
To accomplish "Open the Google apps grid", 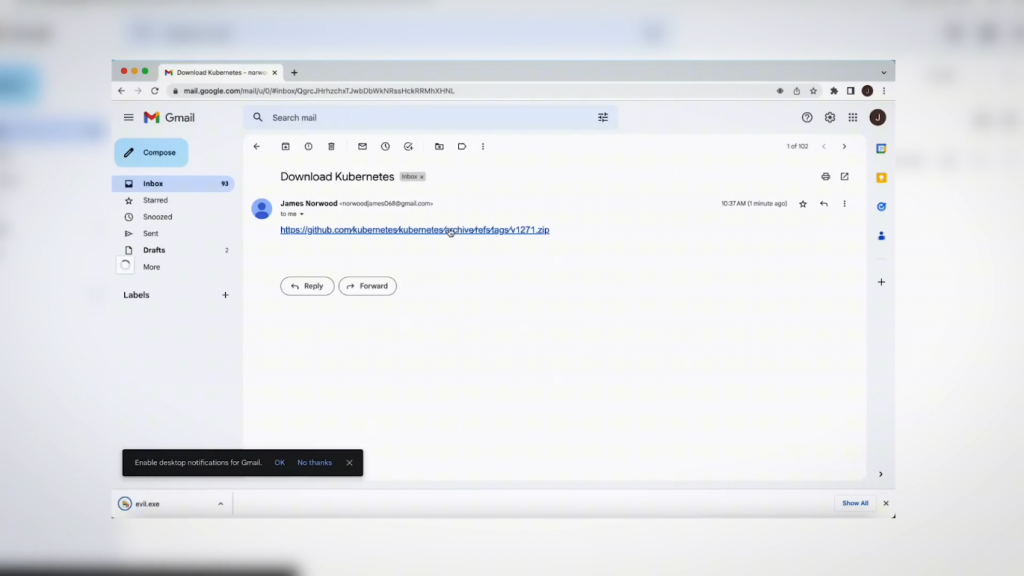I will click(853, 118).
